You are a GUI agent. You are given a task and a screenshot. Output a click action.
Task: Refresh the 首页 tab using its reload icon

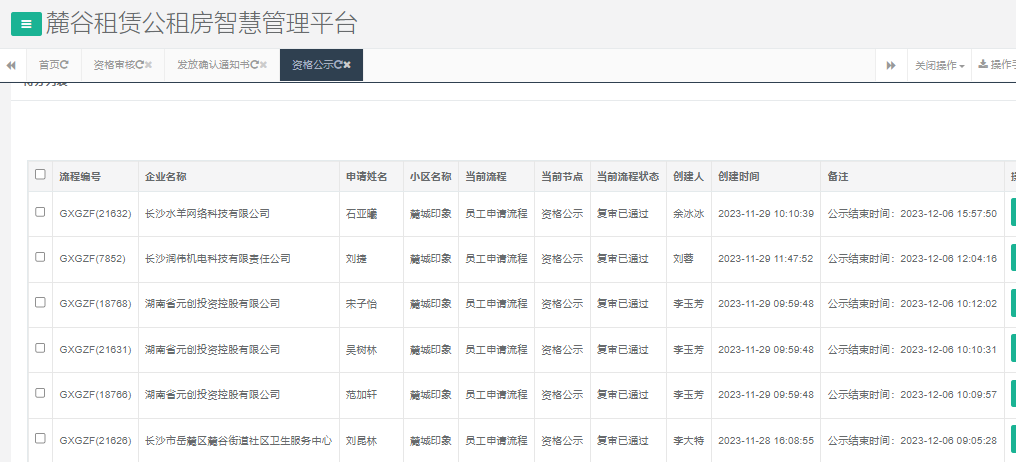pyautogui.click(x=65, y=65)
